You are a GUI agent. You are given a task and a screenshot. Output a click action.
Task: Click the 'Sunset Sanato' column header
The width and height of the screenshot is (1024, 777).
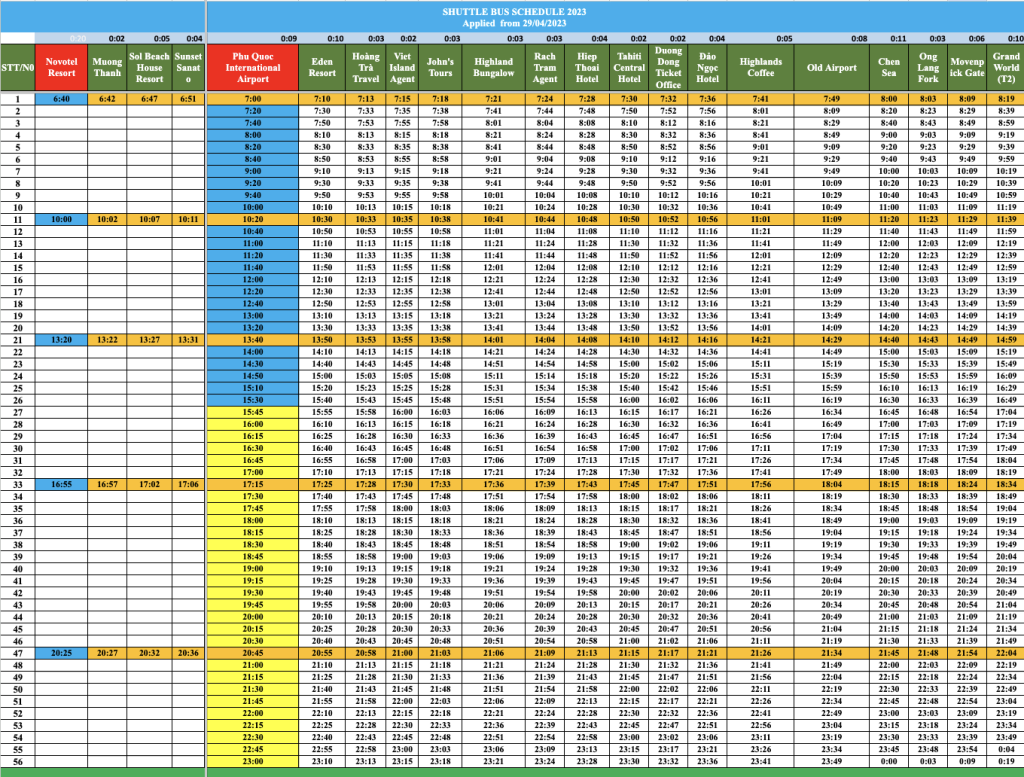188,68
